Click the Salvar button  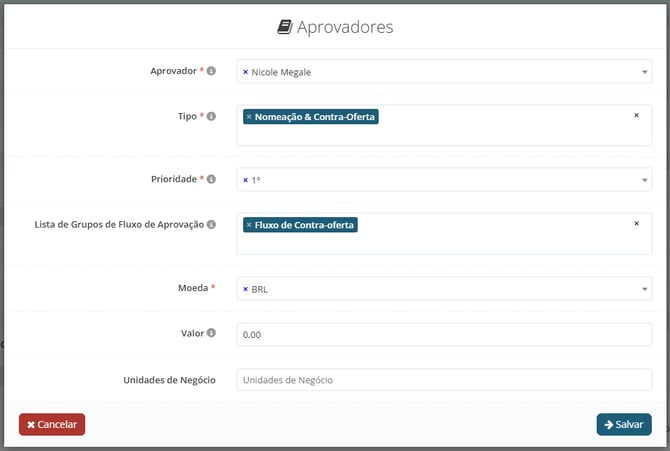click(623, 424)
